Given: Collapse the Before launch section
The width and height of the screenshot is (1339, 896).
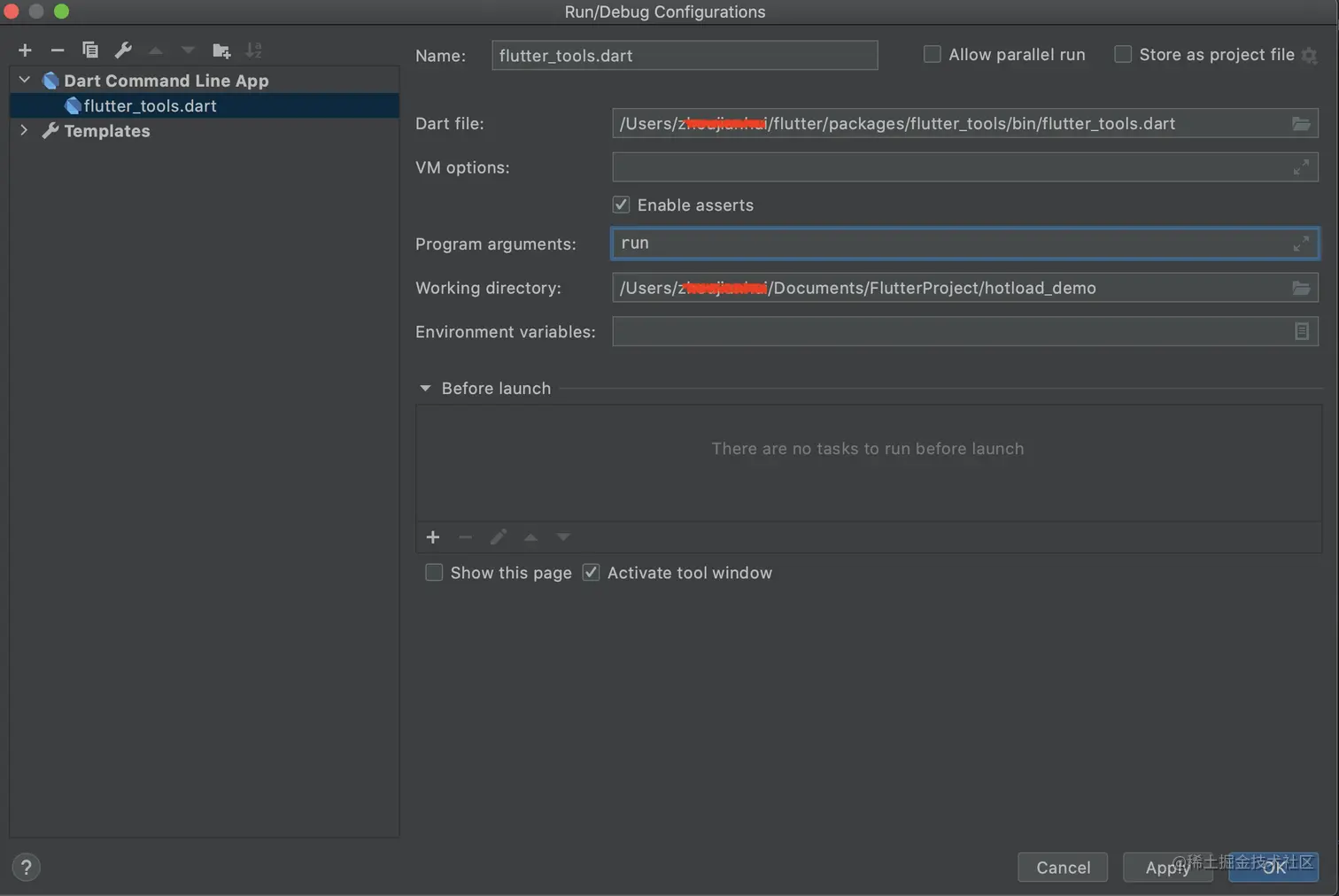Looking at the screenshot, I should coord(425,389).
